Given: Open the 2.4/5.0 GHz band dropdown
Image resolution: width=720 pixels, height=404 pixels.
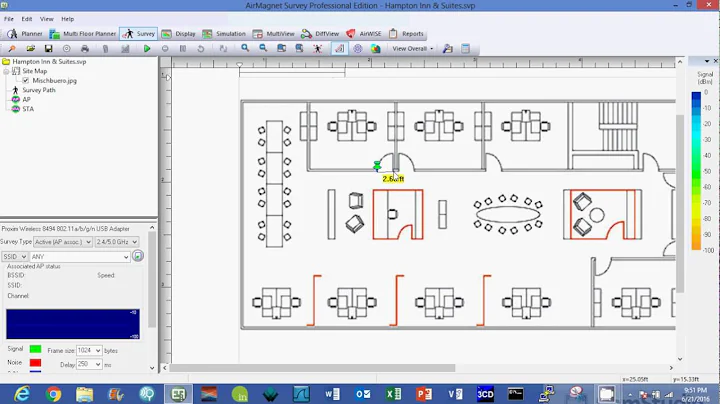Looking at the screenshot, I should [x=117, y=241].
